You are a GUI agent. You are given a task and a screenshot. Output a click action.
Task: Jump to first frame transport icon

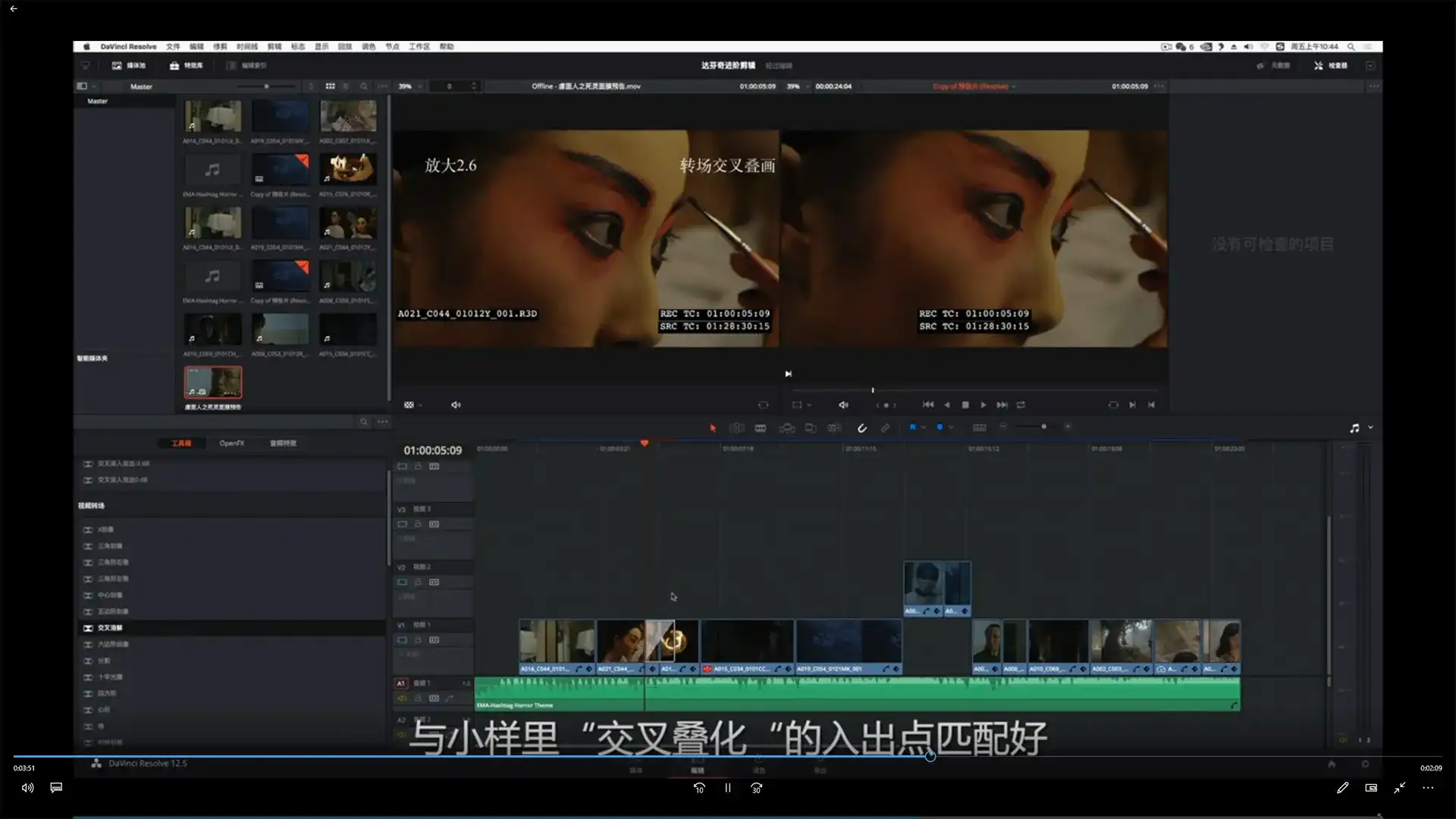[927, 405]
